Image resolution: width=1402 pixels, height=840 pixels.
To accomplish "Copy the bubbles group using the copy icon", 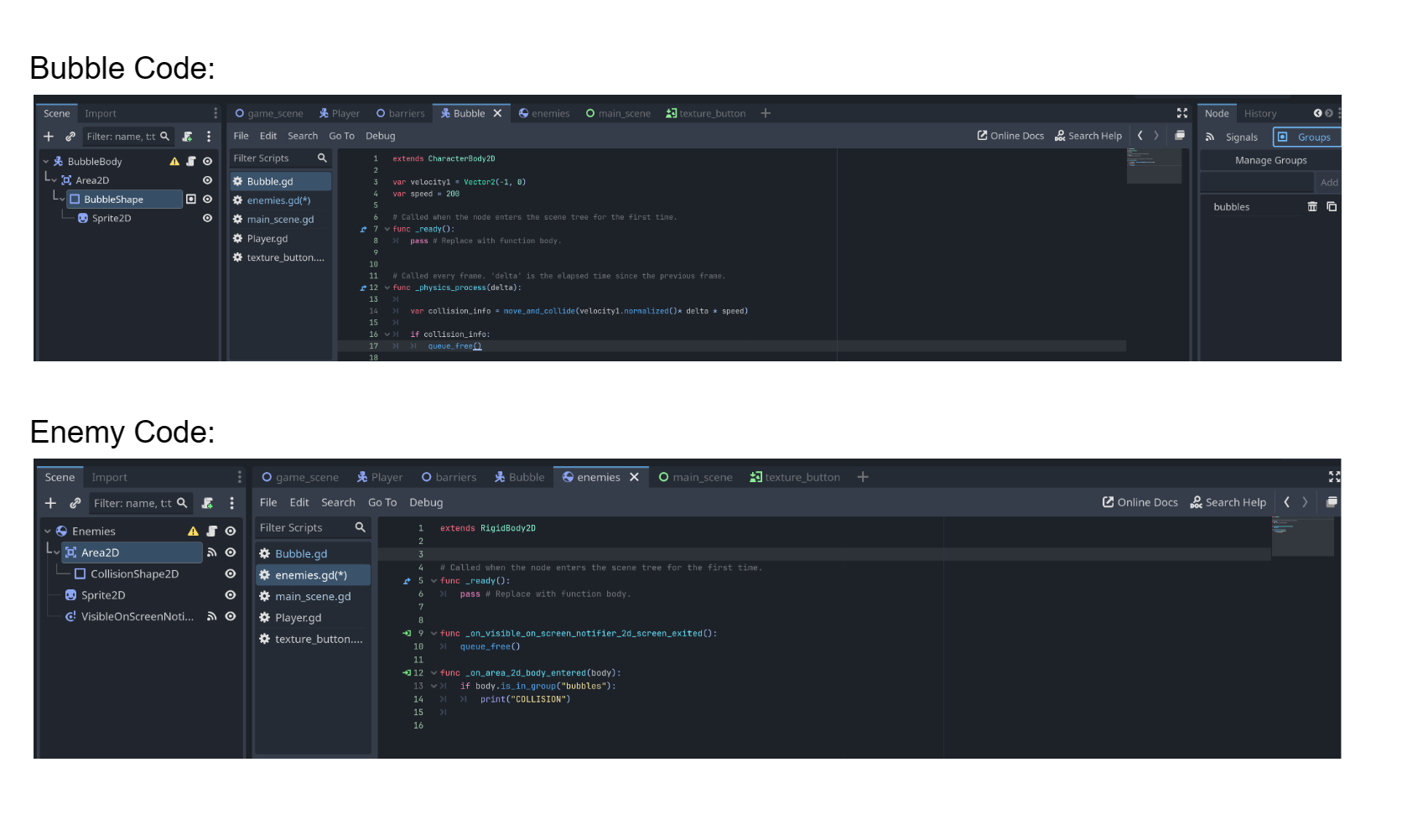I will coord(1332,206).
